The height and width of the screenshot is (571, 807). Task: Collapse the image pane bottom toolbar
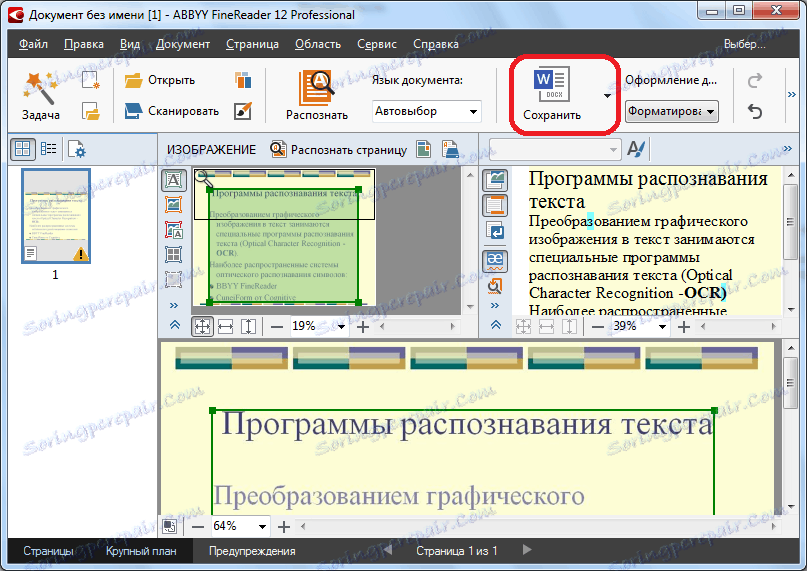tap(174, 325)
